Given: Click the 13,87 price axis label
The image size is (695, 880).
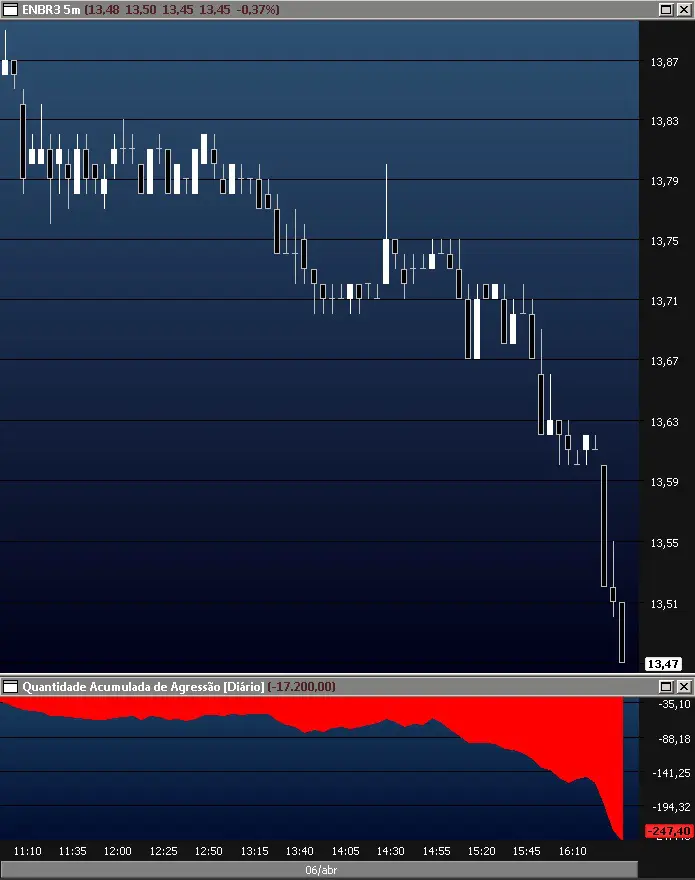Looking at the screenshot, I should click(x=664, y=62).
